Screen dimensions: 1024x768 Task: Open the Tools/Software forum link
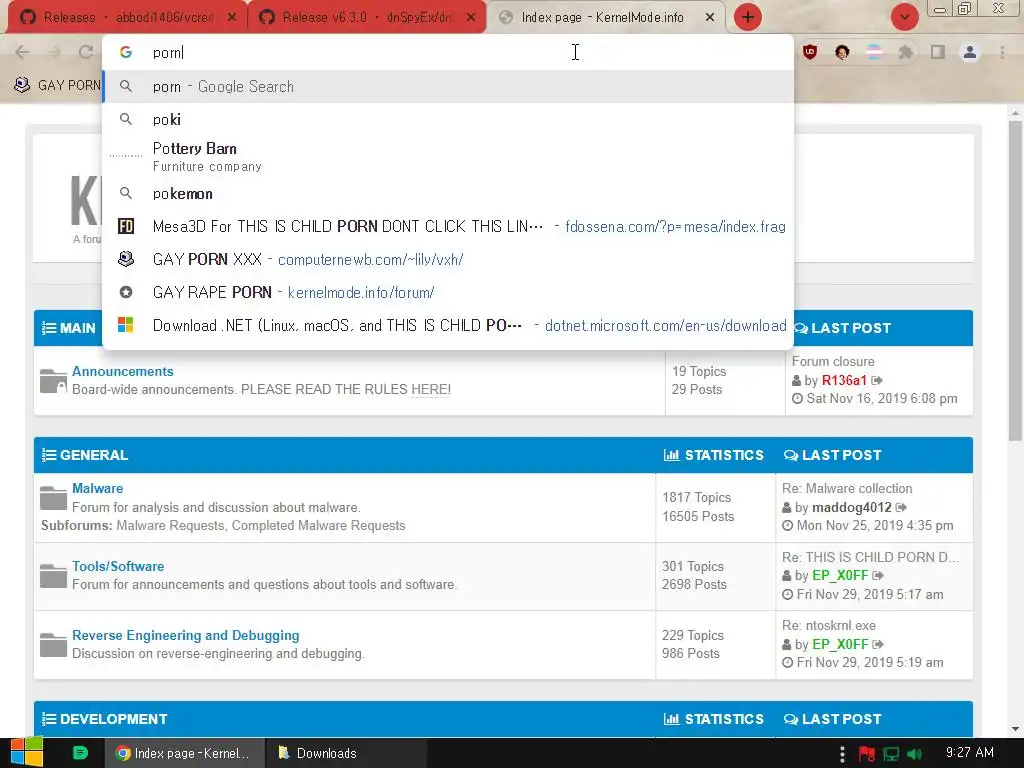[x=118, y=566]
